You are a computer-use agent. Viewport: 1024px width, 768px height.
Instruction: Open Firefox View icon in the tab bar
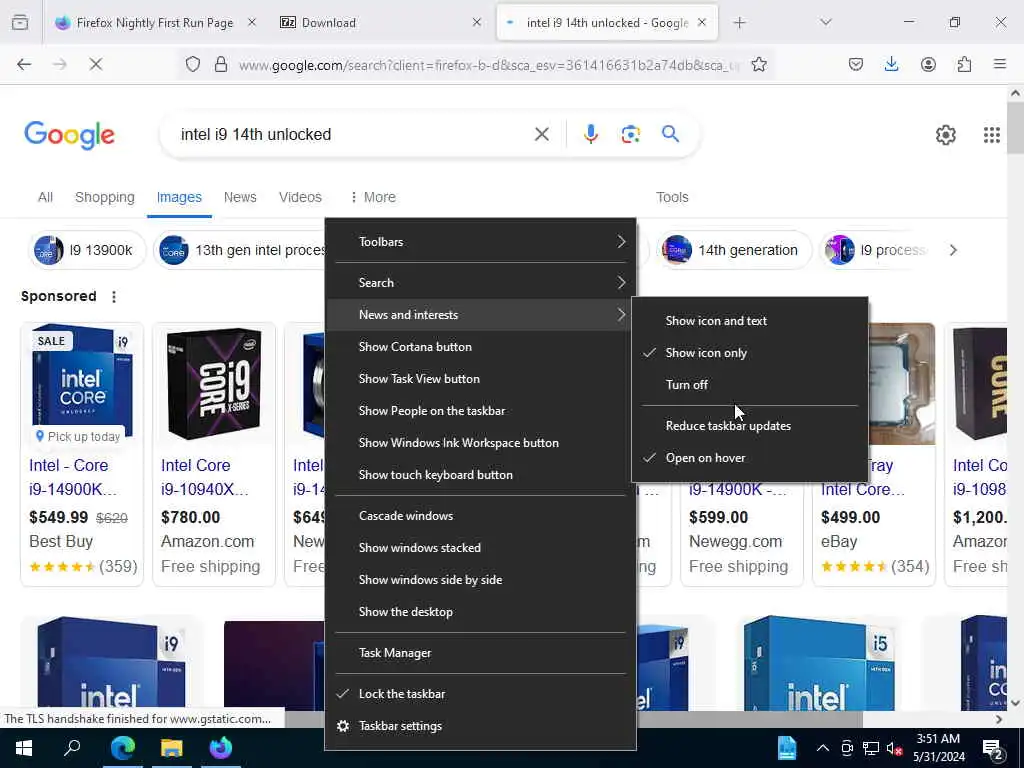20,23
